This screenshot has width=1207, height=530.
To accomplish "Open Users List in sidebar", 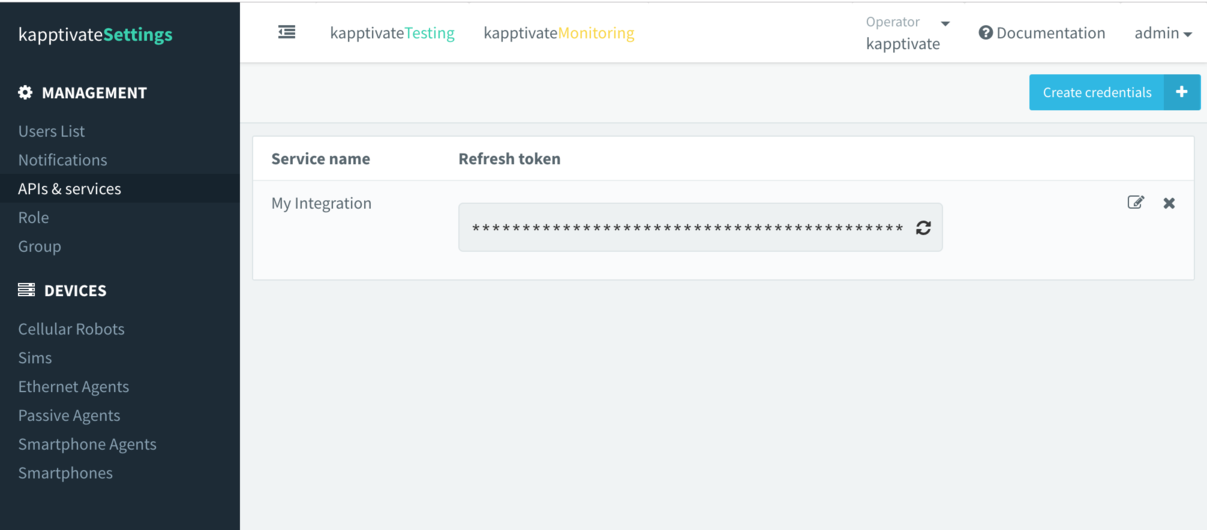I will (51, 131).
